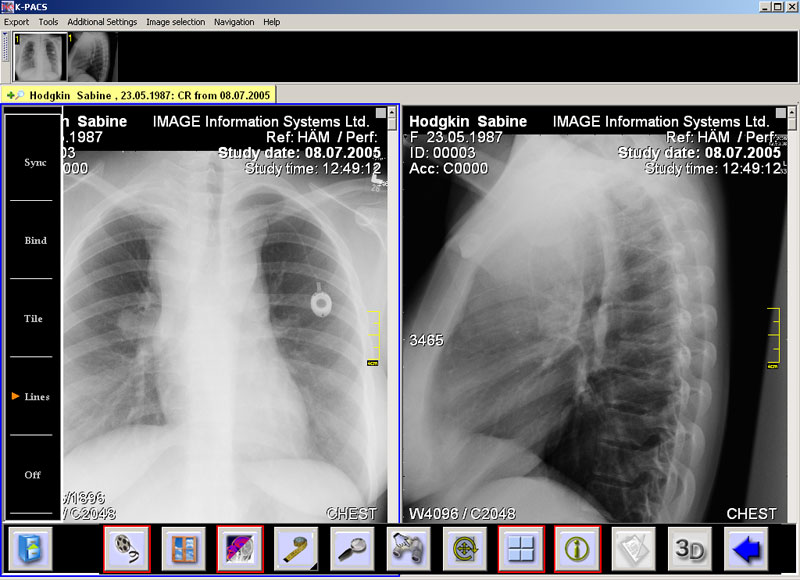800x580 pixels.
Task: Click the film reel cine icon
Action: click(127, 549)
